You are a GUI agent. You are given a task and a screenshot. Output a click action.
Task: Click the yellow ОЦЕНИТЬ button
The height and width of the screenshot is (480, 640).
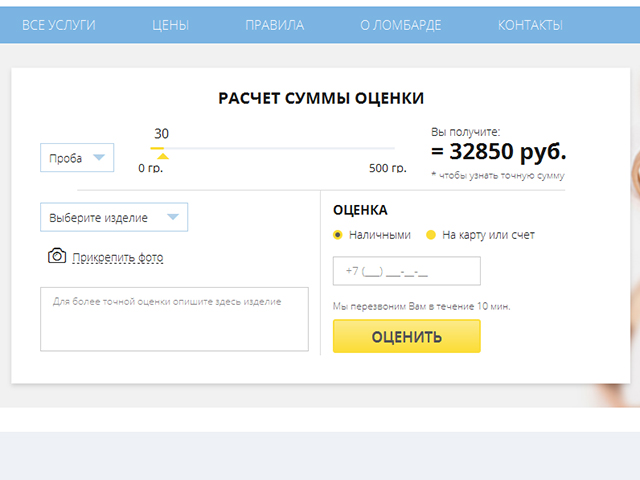(x=407, y=336)
